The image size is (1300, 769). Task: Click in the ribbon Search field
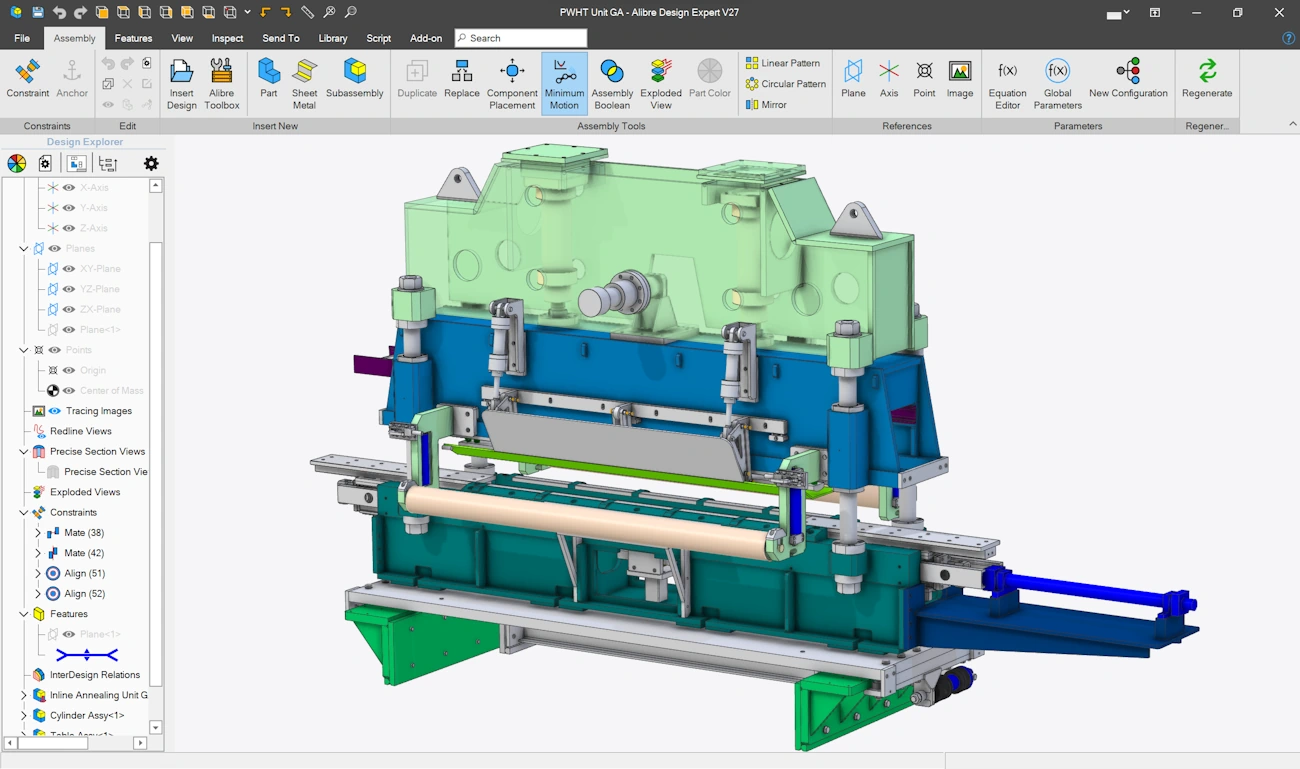tap(520, 38)
